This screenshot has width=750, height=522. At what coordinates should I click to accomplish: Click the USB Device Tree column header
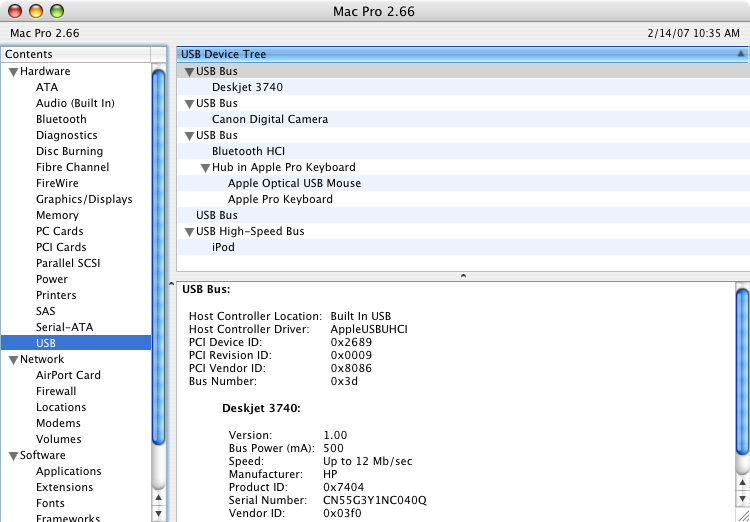click(x=463, y=54)
